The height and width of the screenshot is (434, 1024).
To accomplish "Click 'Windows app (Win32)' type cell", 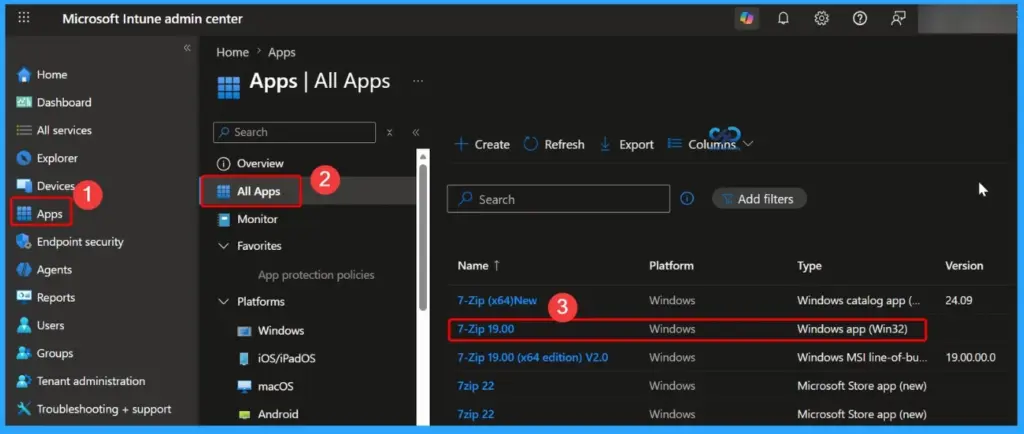I will tap(852, 329).
